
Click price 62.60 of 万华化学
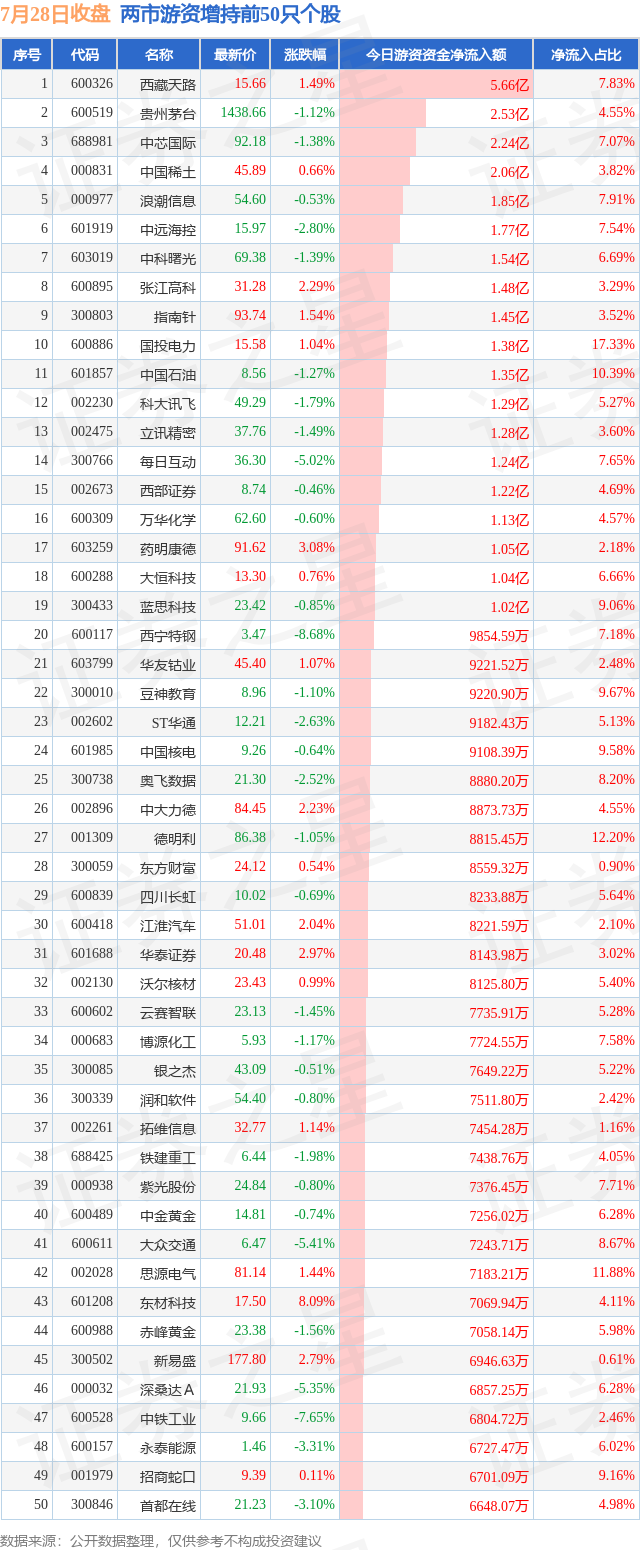[x=250, y=519]
